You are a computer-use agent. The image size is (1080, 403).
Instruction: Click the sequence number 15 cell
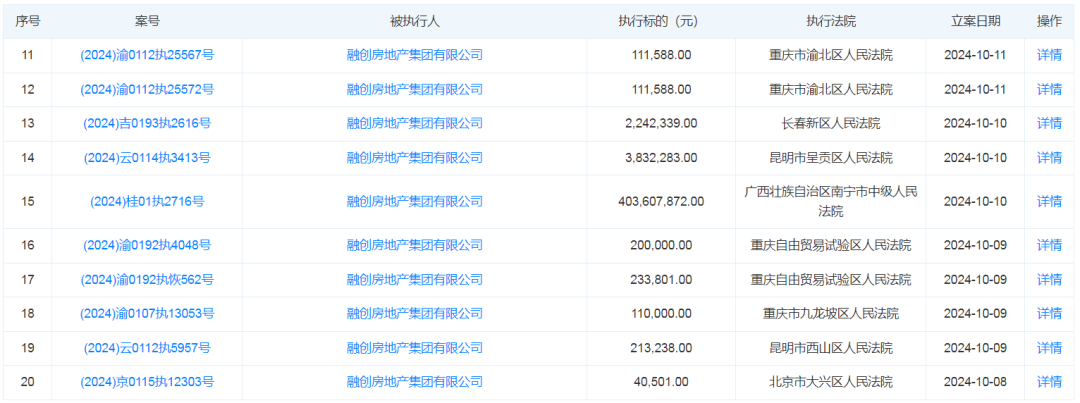tap(28, 202)
